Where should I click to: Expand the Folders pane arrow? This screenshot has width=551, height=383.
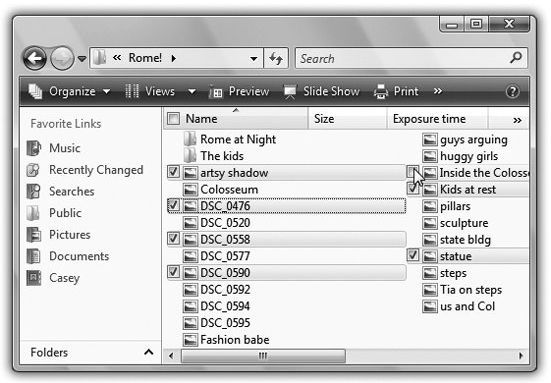(149, 352)
